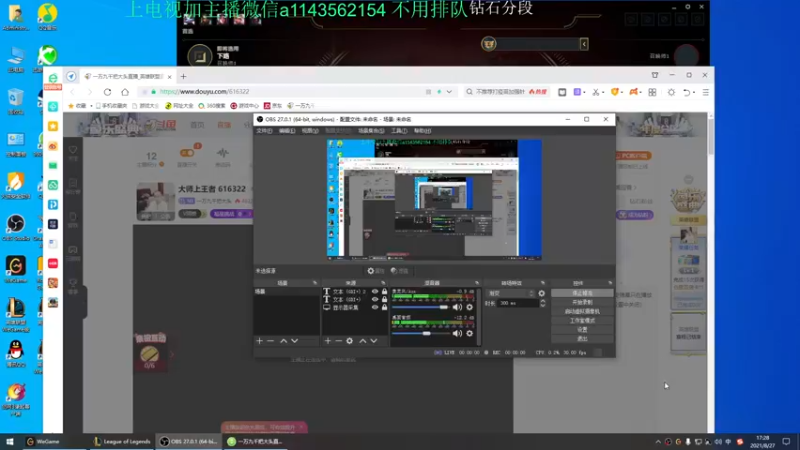Expand the bookmarks 收藏 dropdown arrow
Viewport: 800px width, 450px height.
[x=91, y=106]
